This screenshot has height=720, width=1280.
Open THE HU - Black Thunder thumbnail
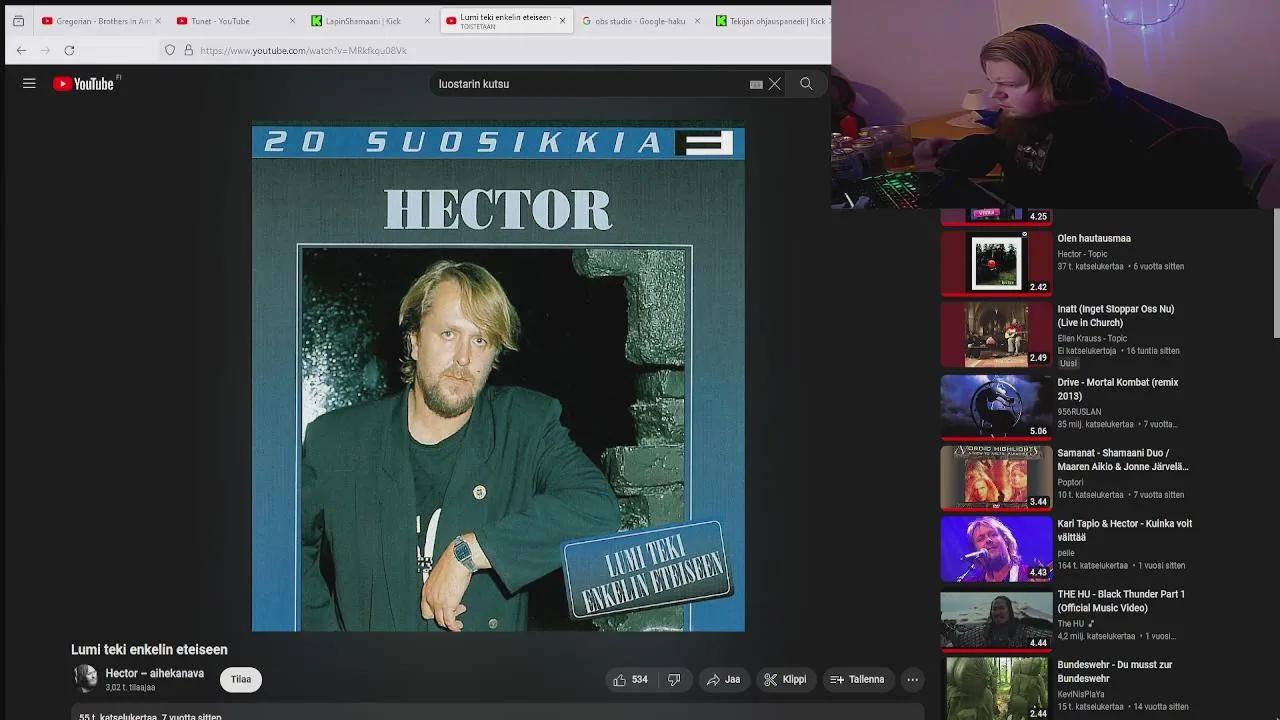[x=996, y=620]
